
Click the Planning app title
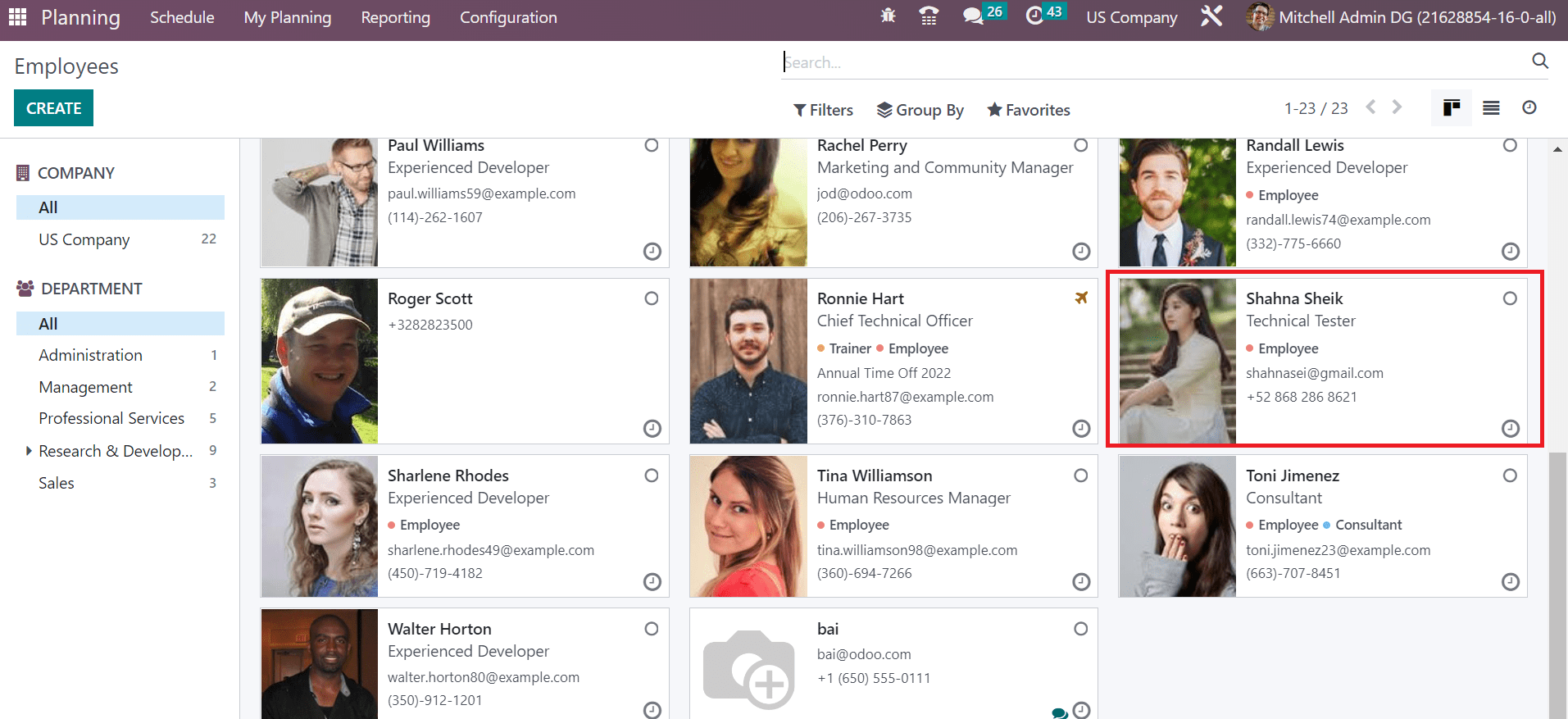coord(80,17)
